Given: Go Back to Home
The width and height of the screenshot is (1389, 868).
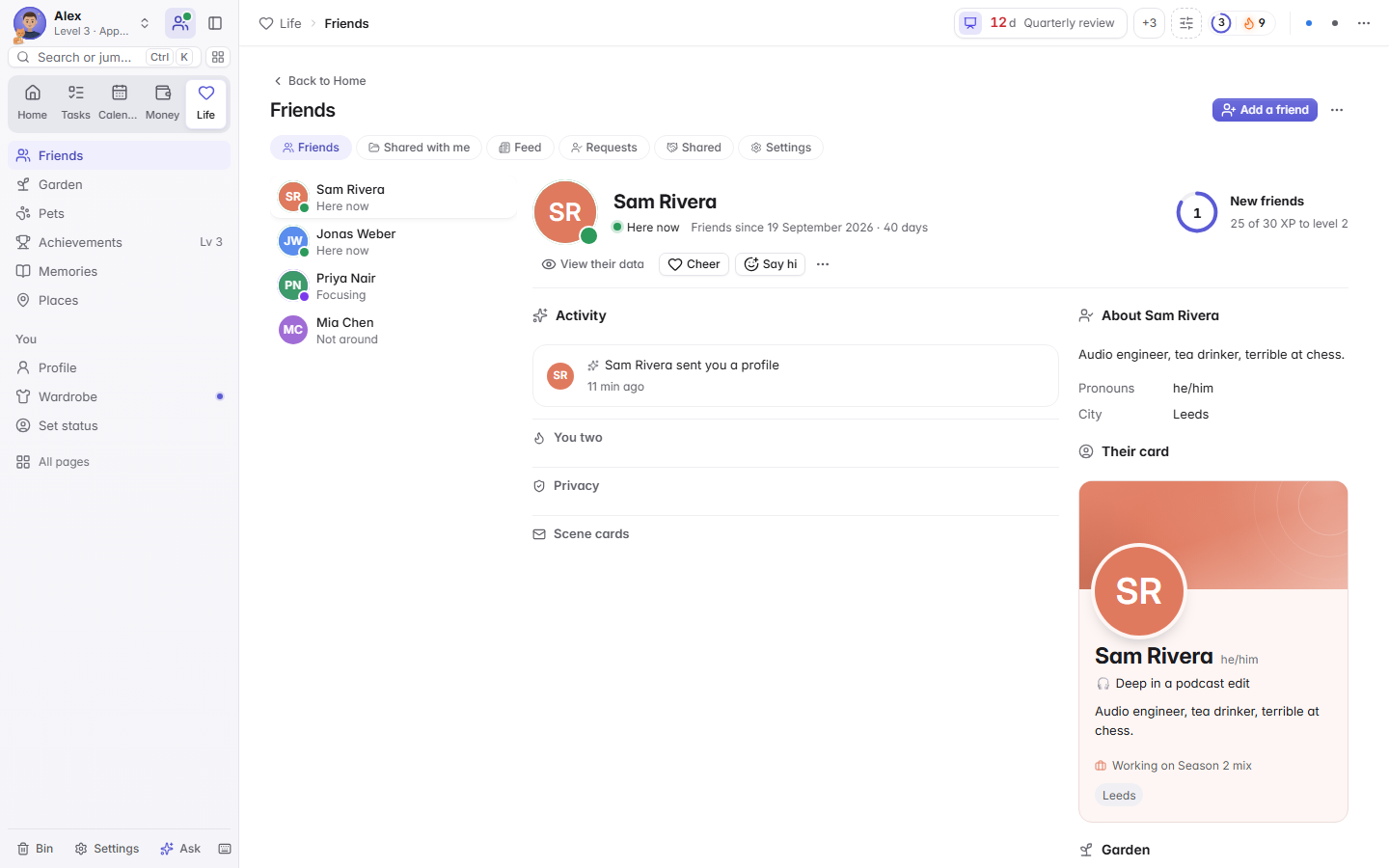Looking at the screenshot, I should (319, 81).
